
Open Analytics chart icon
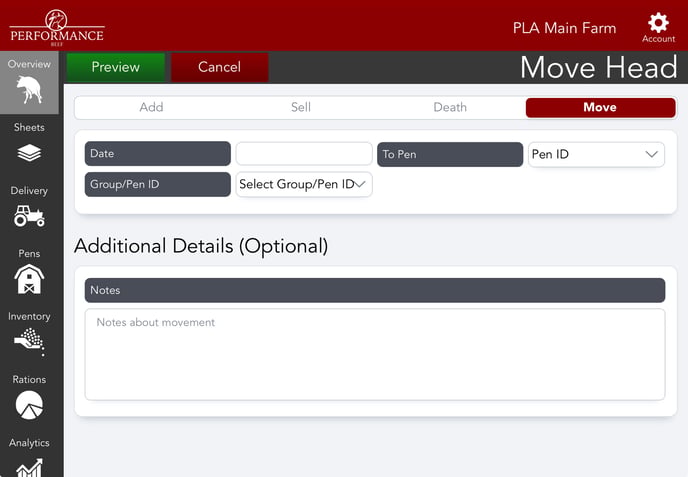(29, 465)
